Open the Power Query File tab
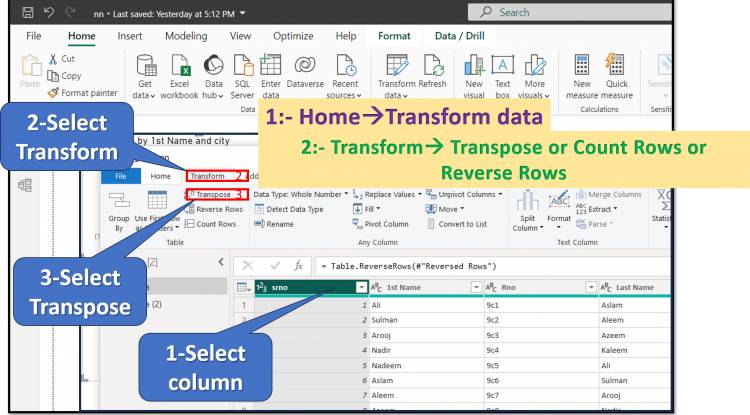 point(121,176)
